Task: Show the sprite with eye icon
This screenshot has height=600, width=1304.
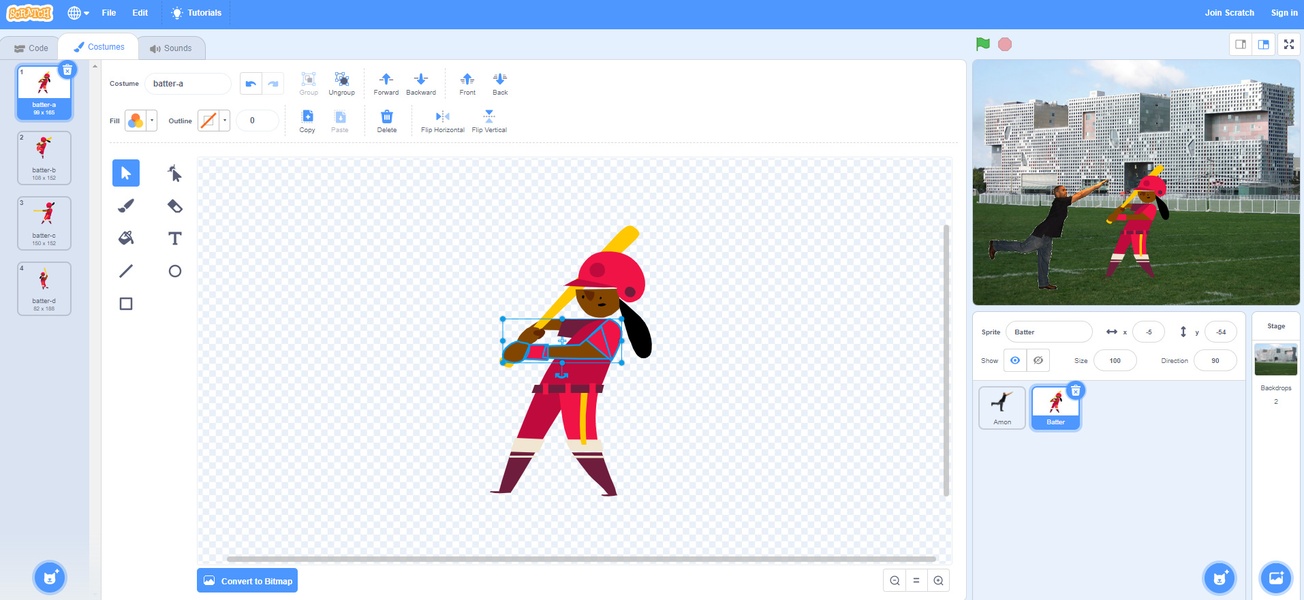Action: tap(1015, 360)
